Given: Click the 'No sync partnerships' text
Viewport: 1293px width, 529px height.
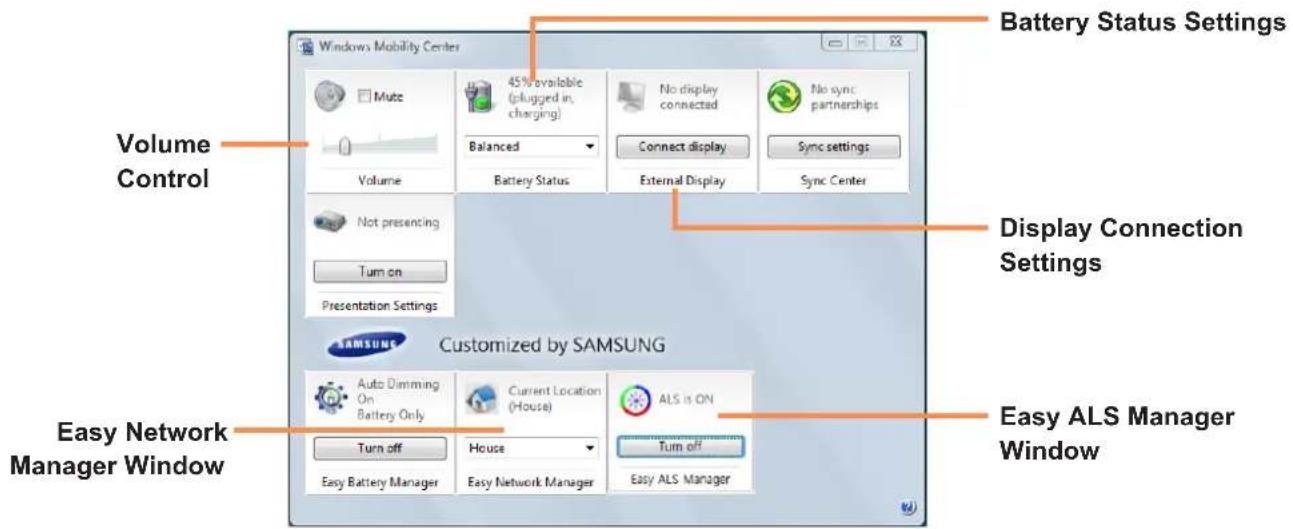Looking at the screenshot, I should coord(844,97).
